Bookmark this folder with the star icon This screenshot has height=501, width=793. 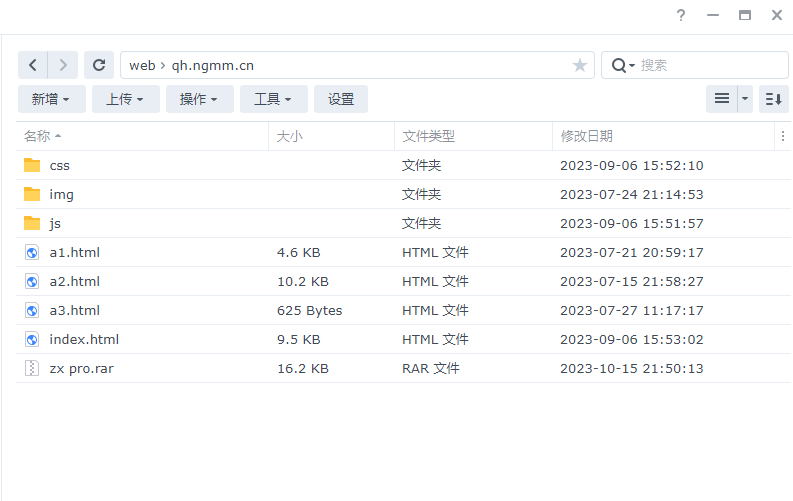(x=580, y=65)
